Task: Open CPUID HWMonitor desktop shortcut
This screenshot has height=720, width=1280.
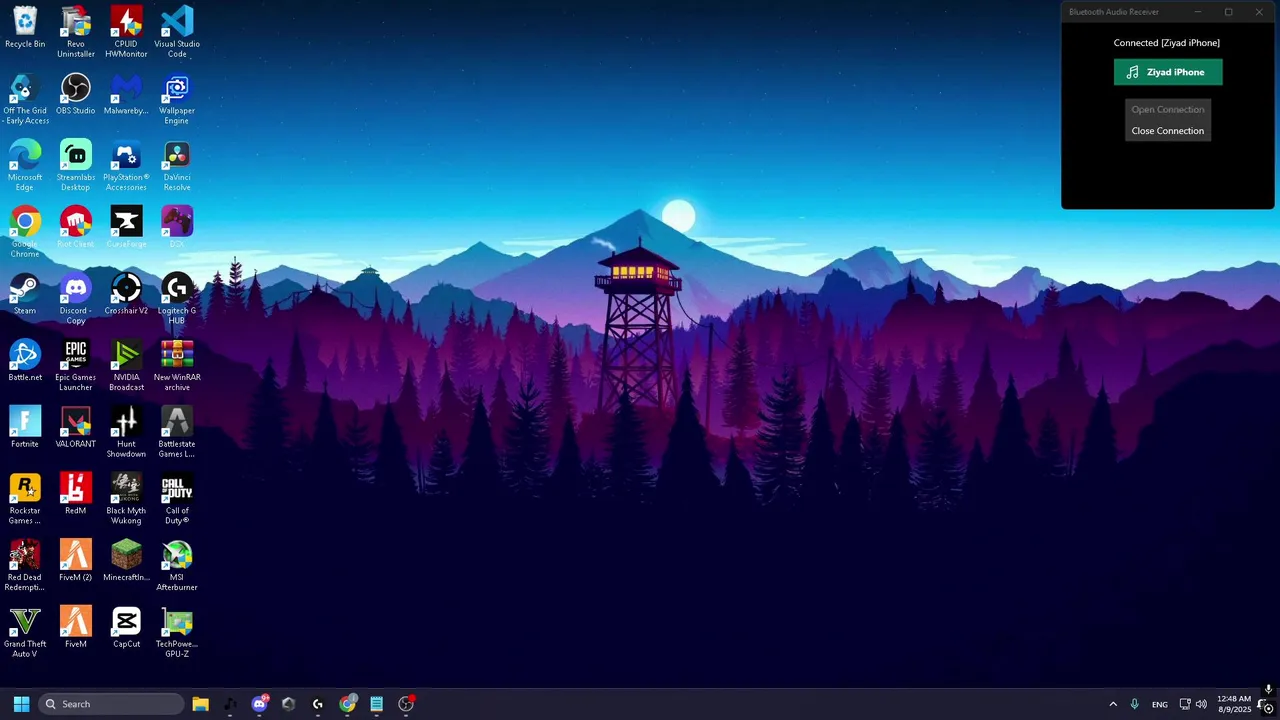Action: [x=126, y=32]
